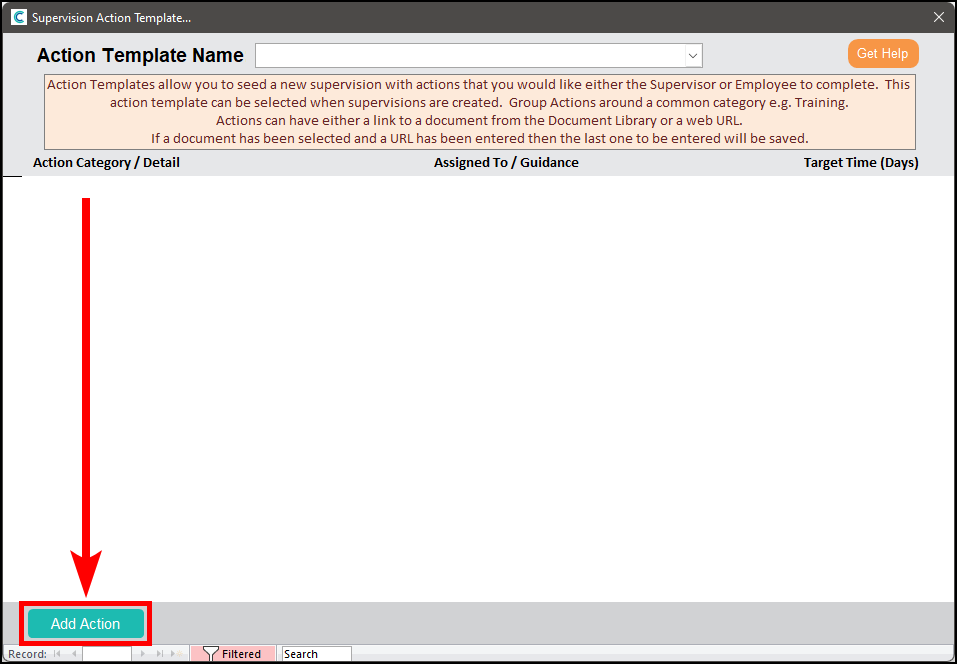Click the Action Template Name label
The height and width of the screenshot is (664, 957).
[x=140, y=56]
